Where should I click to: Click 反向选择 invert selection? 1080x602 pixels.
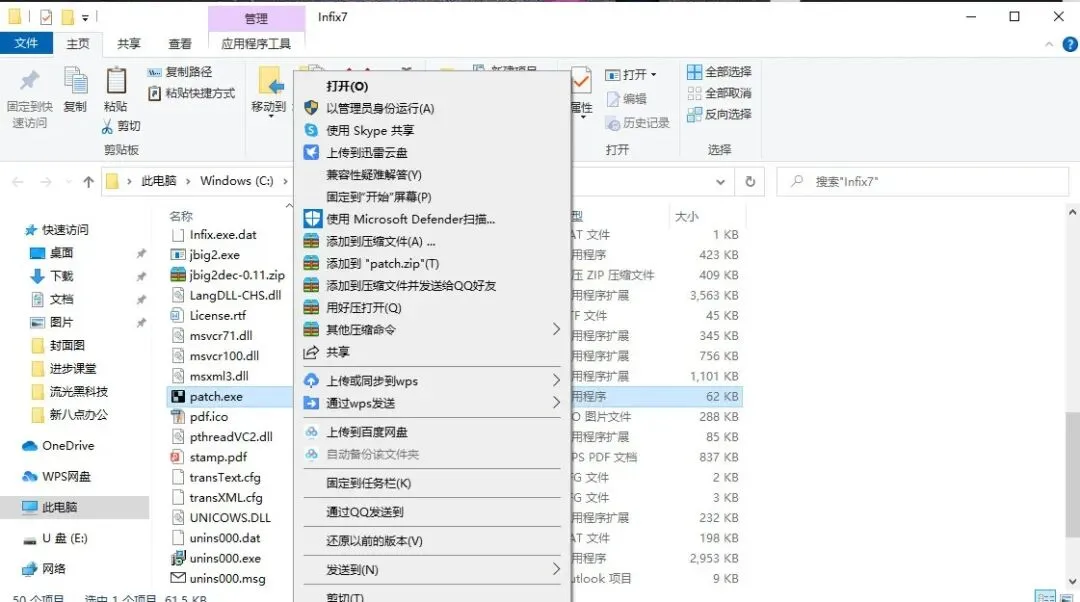719,114
